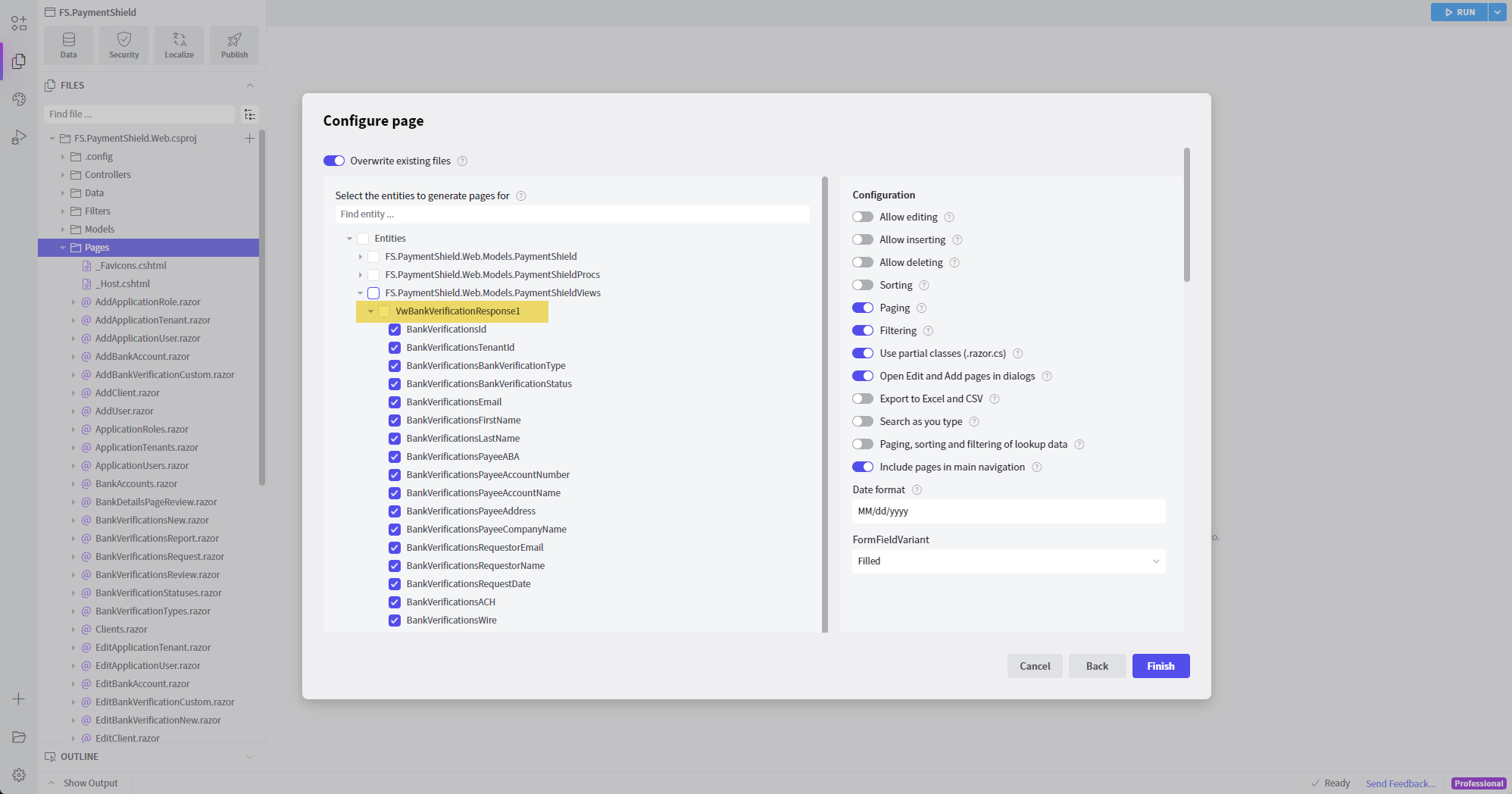Image resolution: width=1512 pixels, height=794 pixels.
Task: Check the root Entities checkbox
Action: [363, 239]
